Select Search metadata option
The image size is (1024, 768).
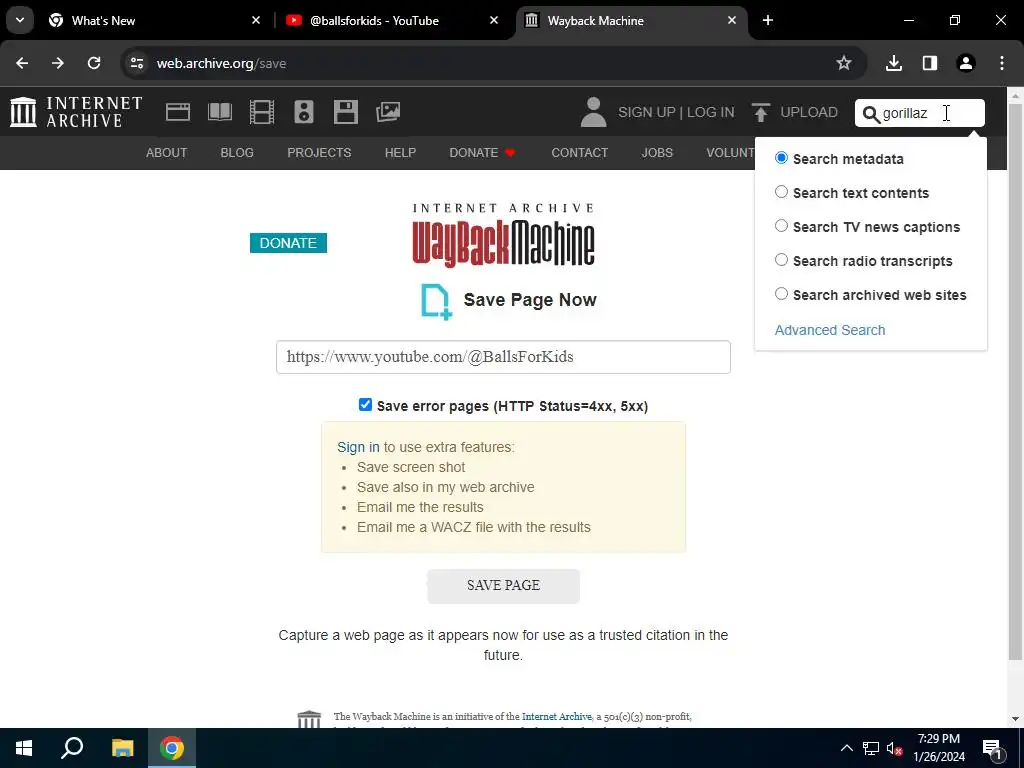781,158
